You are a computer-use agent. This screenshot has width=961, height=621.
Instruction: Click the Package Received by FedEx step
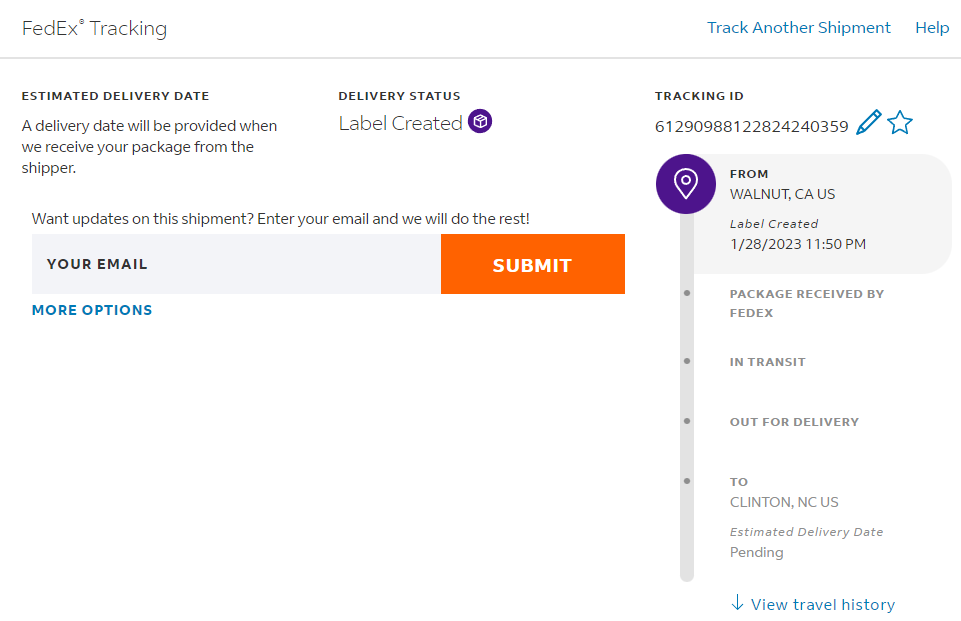pyautogui.click(x=806, y=303)
